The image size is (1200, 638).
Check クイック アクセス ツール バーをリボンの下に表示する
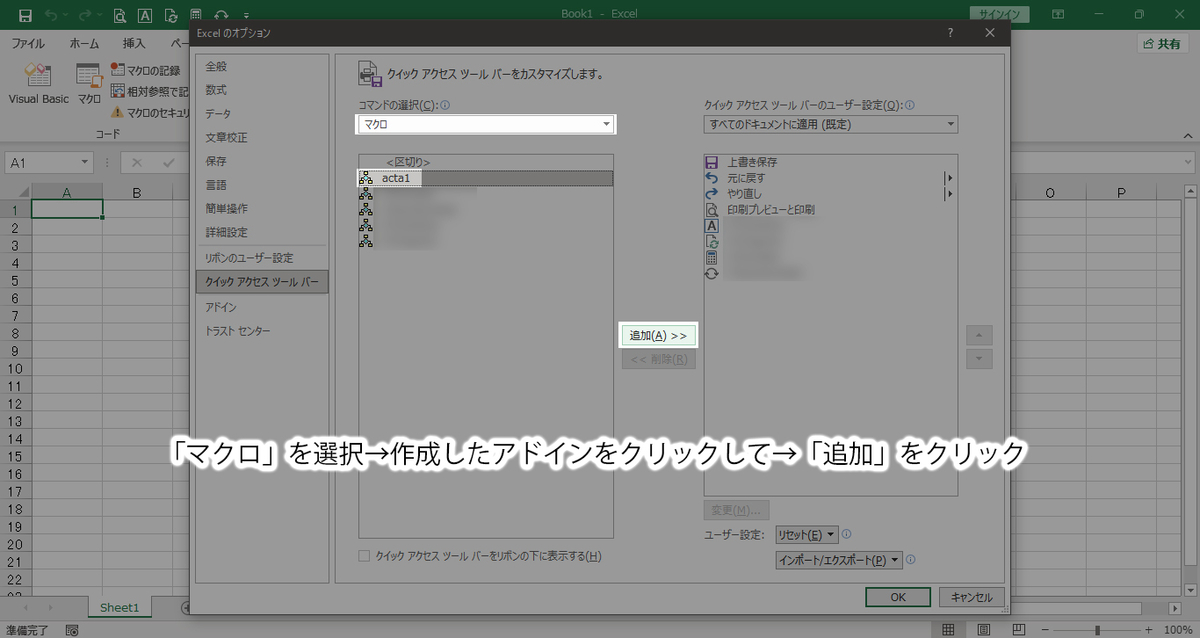click(x=366, y=556)
